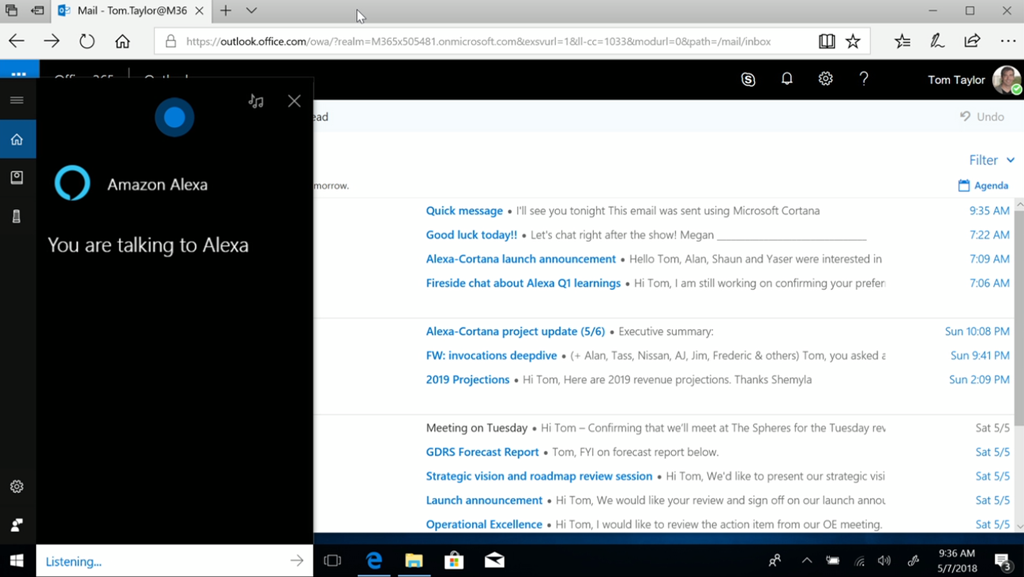Open Cortana Devices icon in sidebar

point(17,216)
